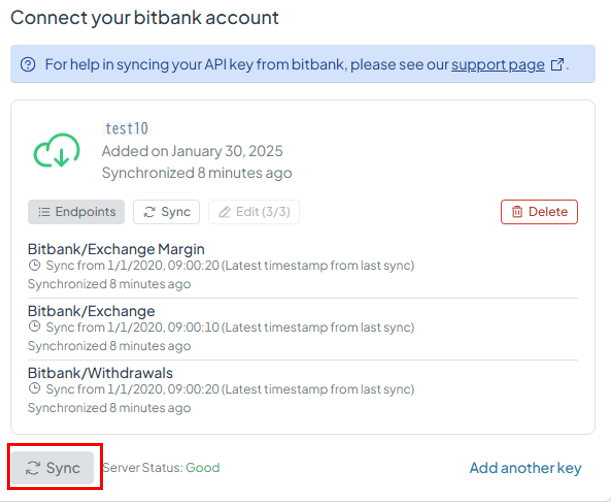Click the pencil icon in Edit (3/3)
611x502 pixels.
click(225, 212)
